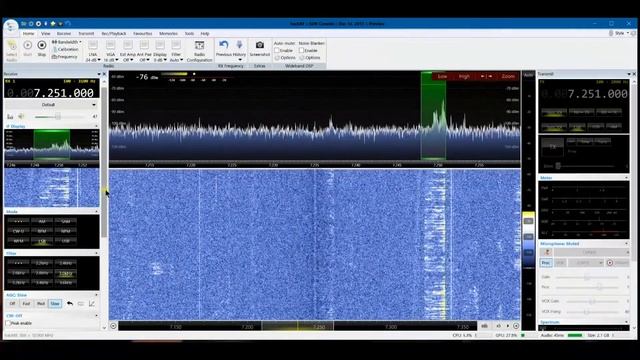
Task: Click the Calibration icon in ribbon
Action: [55, 49]
